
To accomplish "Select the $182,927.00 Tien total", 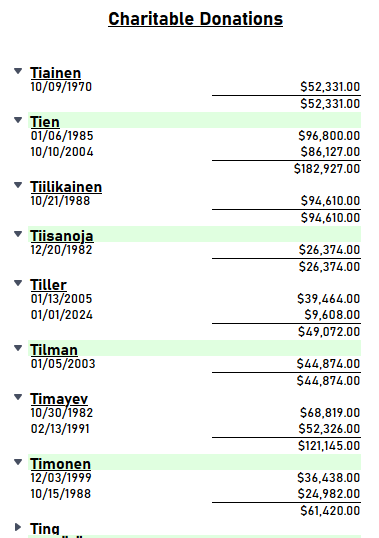I will pos(327,168).
